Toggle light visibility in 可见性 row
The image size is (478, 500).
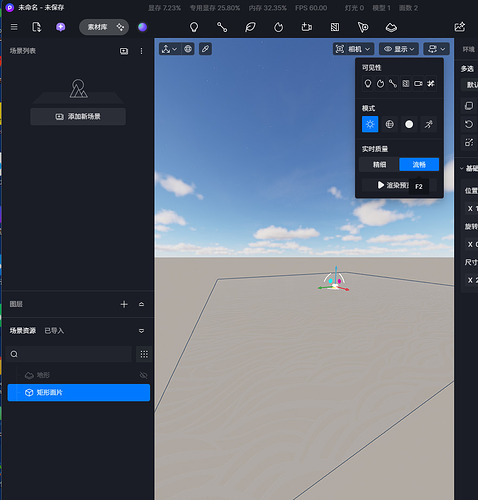[x=368, y=83]
